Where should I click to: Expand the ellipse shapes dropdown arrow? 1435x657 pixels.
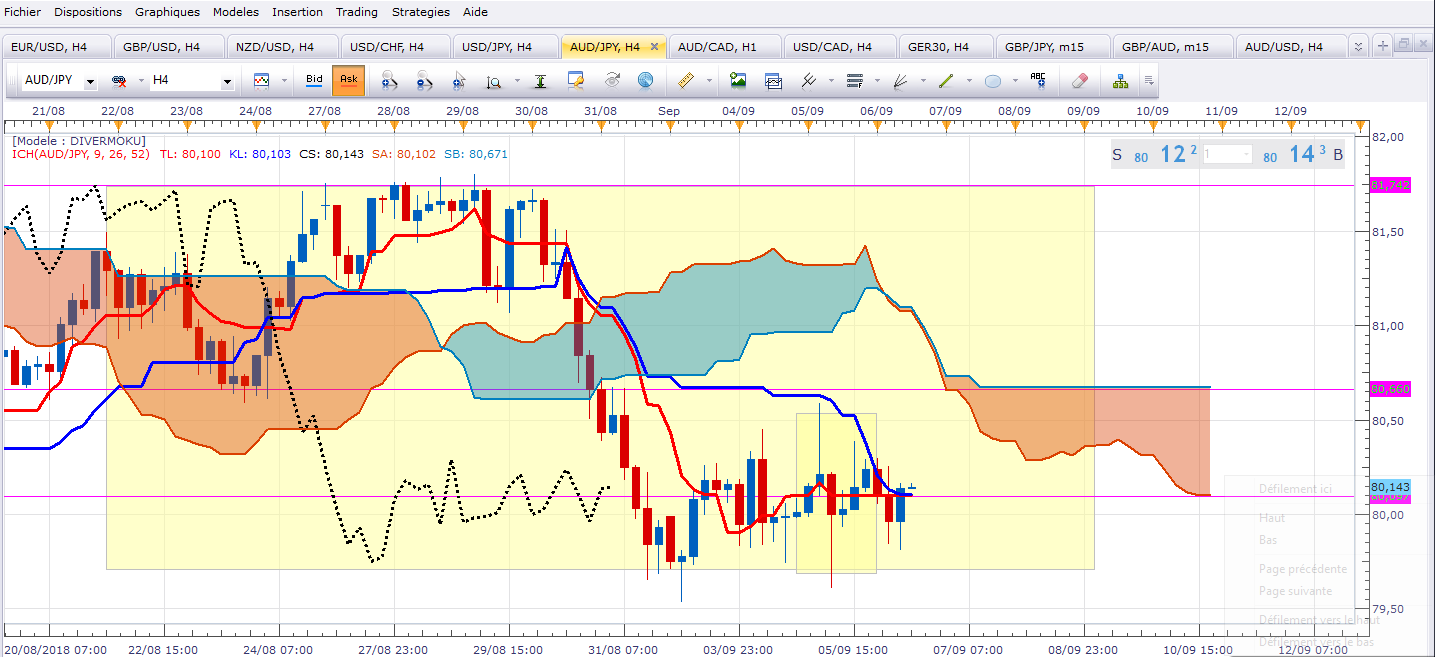tap(1015, 81)
